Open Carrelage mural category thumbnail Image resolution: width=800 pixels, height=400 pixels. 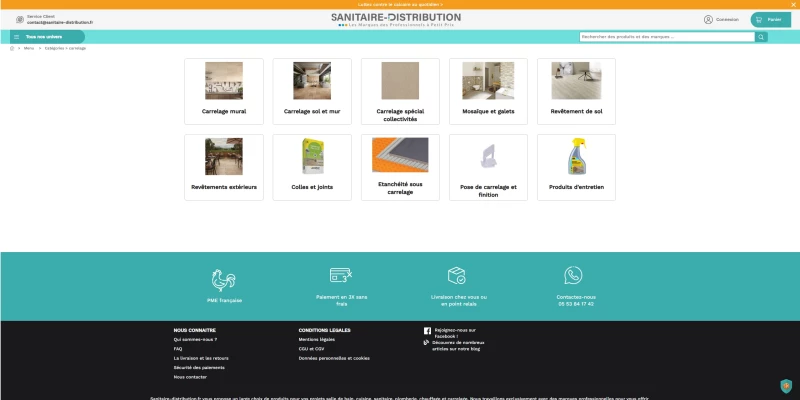click(x=224, y=81)
